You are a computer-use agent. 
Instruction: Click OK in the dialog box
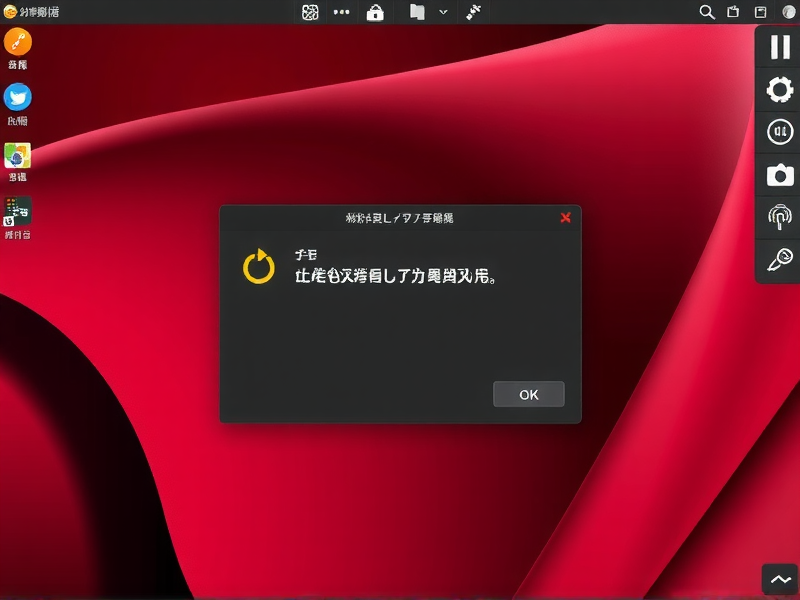(529, 394)
